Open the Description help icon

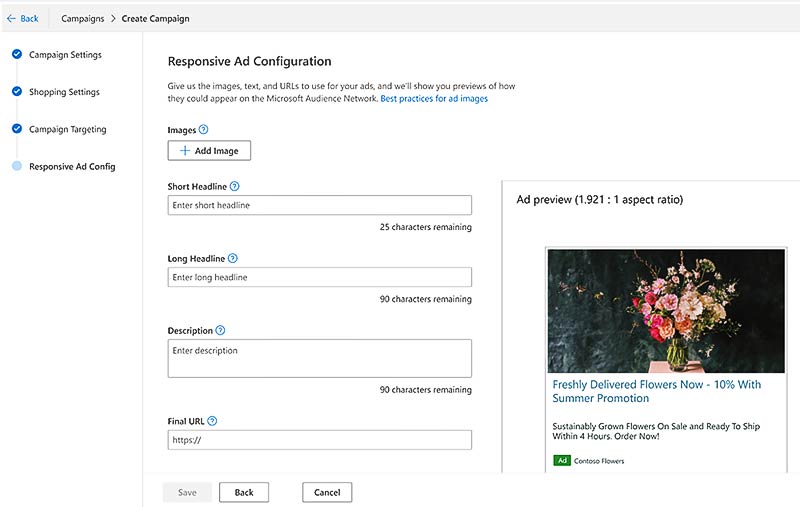coord(220,330)
